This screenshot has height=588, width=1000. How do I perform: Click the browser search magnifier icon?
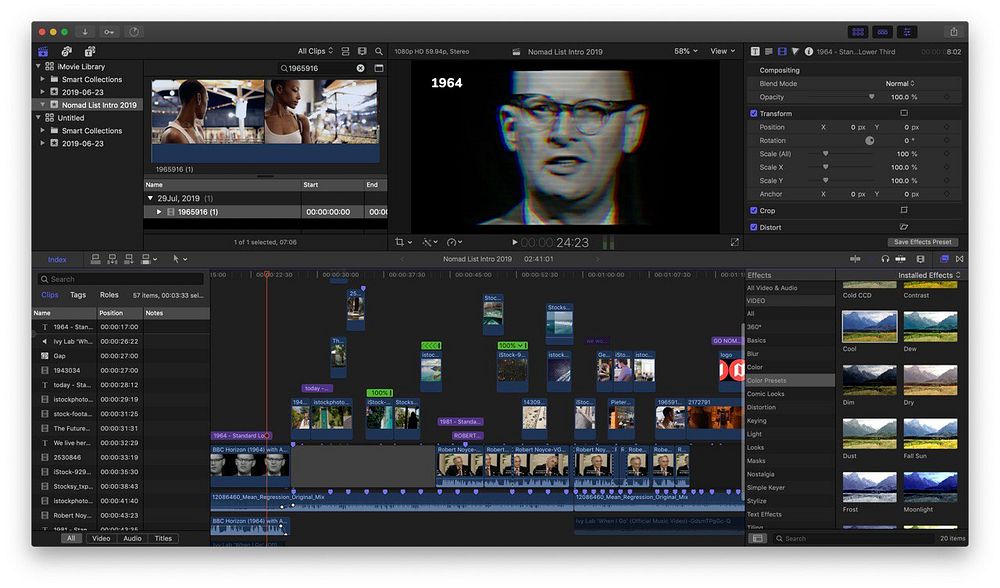(x=379, y=51)
